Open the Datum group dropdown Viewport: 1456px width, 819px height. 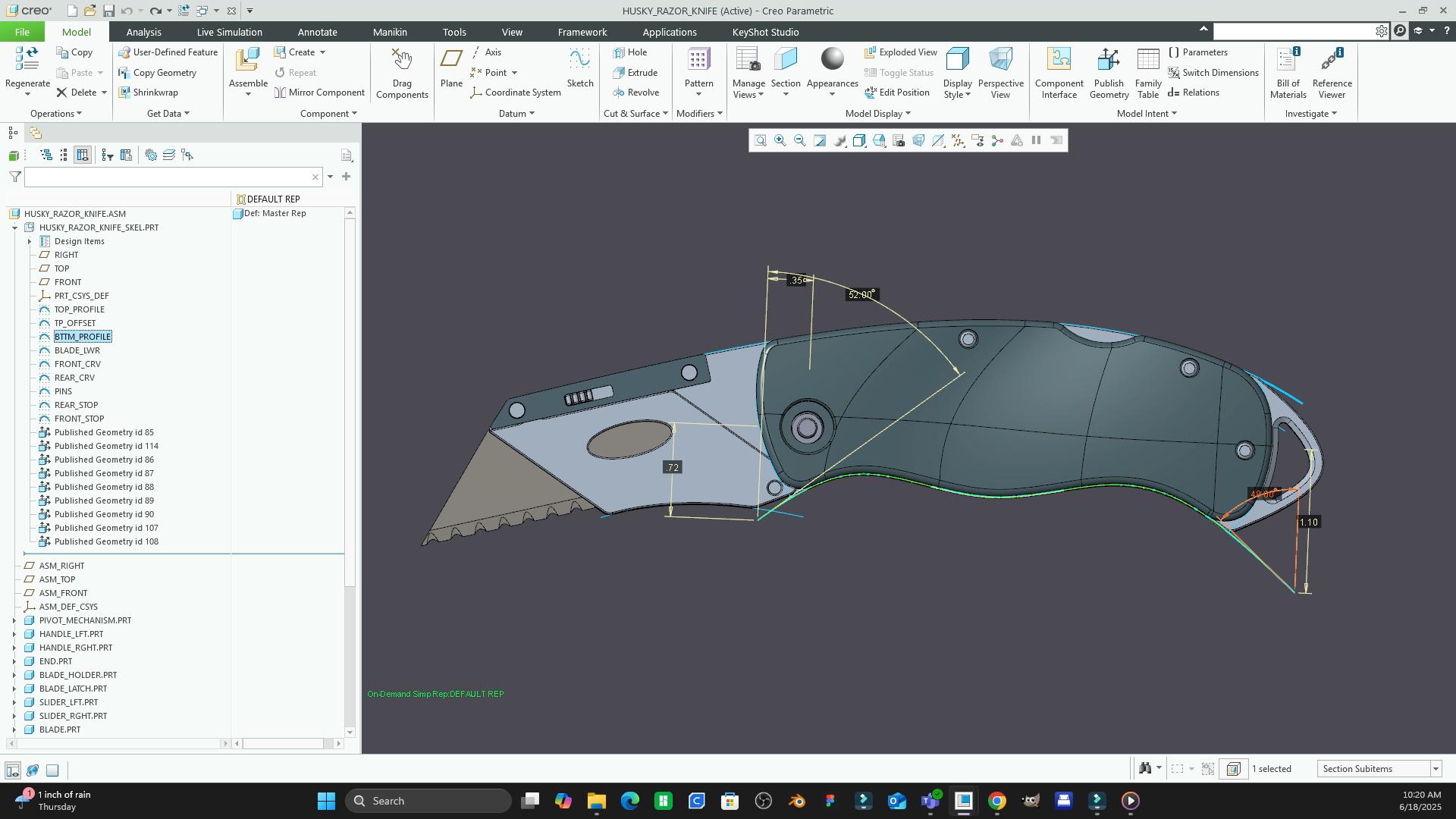516,114
